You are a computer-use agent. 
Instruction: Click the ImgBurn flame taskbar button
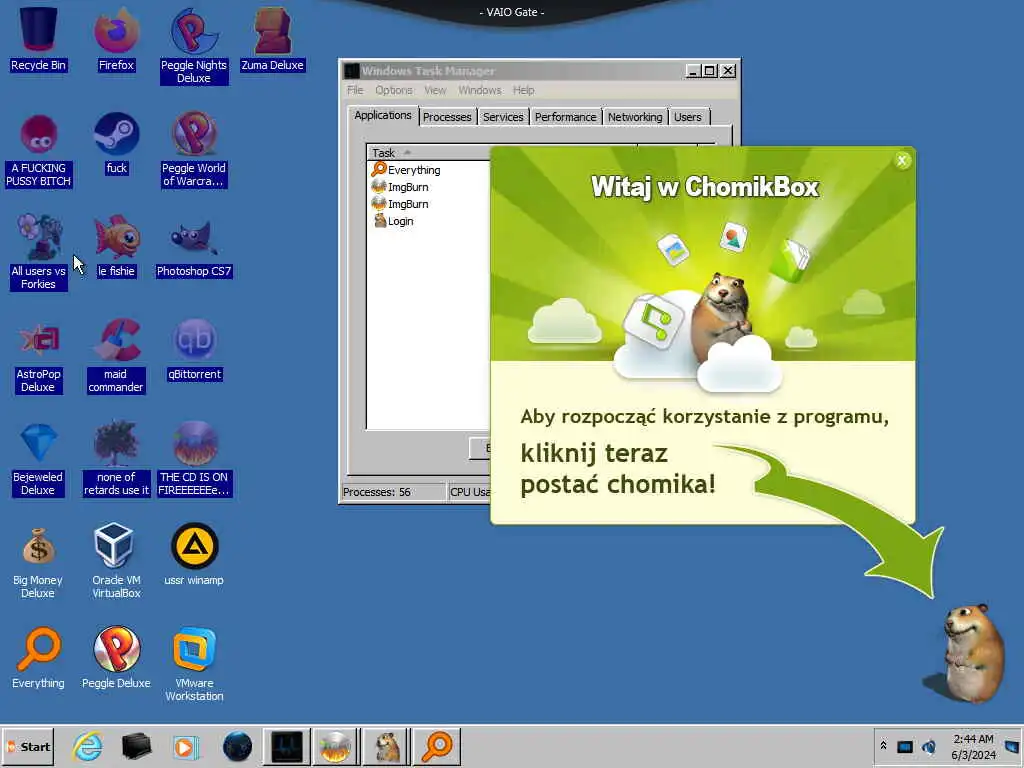click(336, 746)
